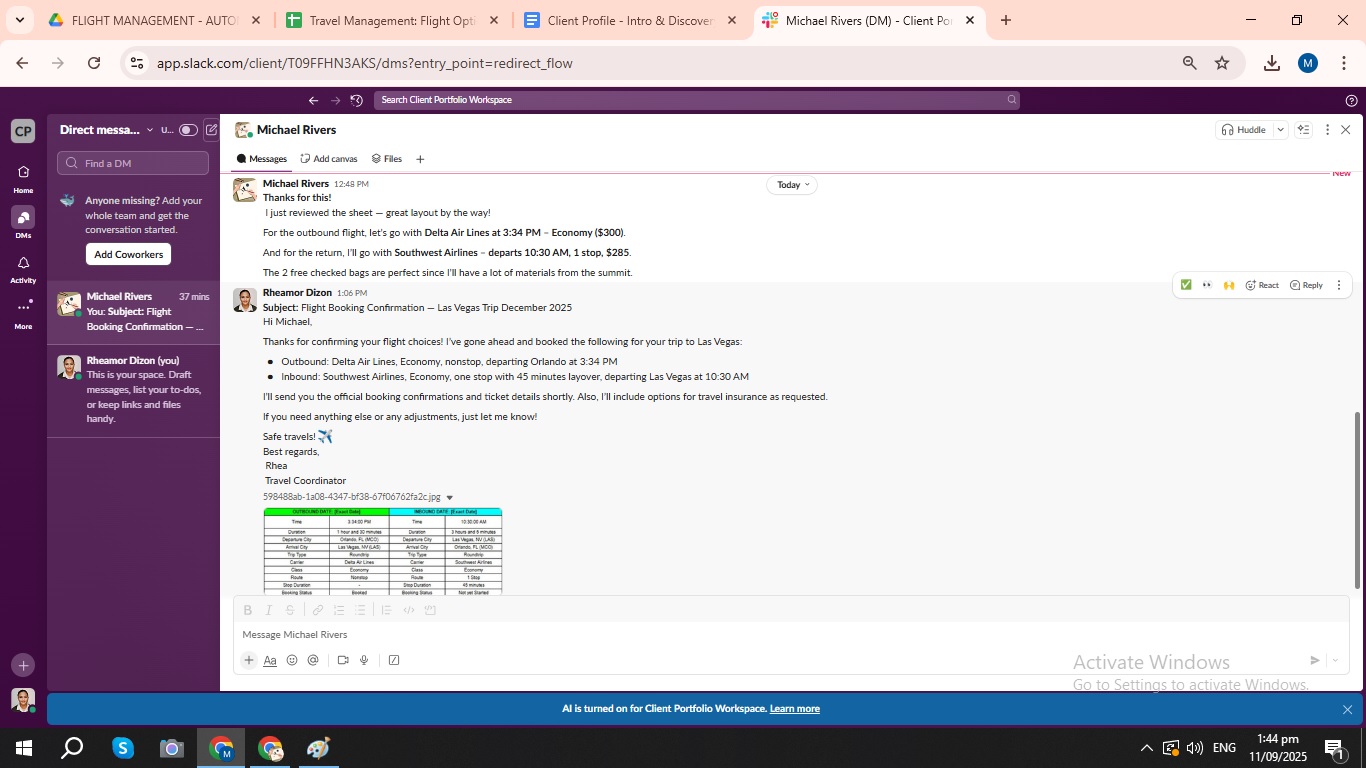The width and height of the screenshot is (1366, 768).
Task: Click the CP workspace switcher icon
Action: [x=23, y=131]
